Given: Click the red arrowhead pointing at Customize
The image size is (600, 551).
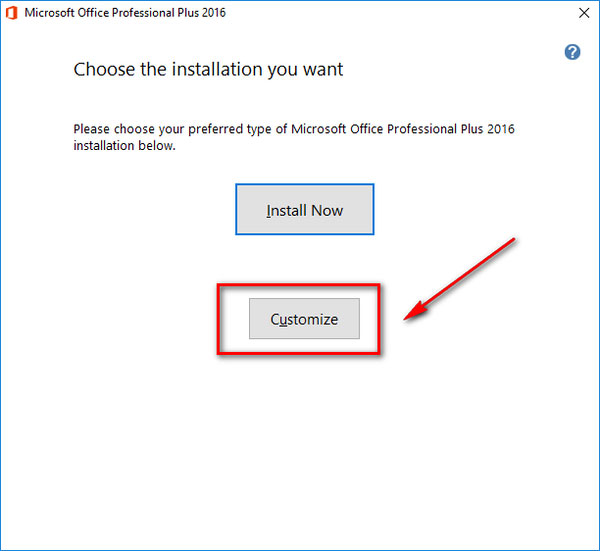Looking at the screenshot, I should 414,314.
